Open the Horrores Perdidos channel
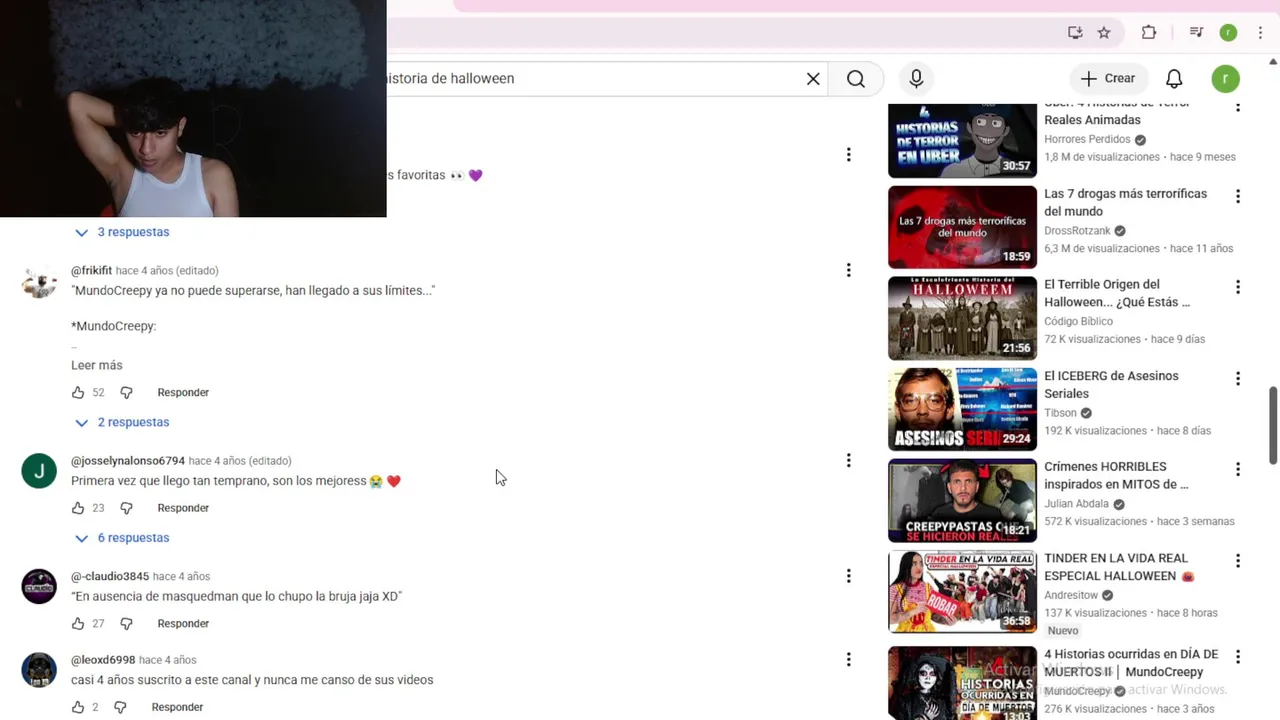The image size is (1280, 720). pyautogui.click(x=1087, y=139)
